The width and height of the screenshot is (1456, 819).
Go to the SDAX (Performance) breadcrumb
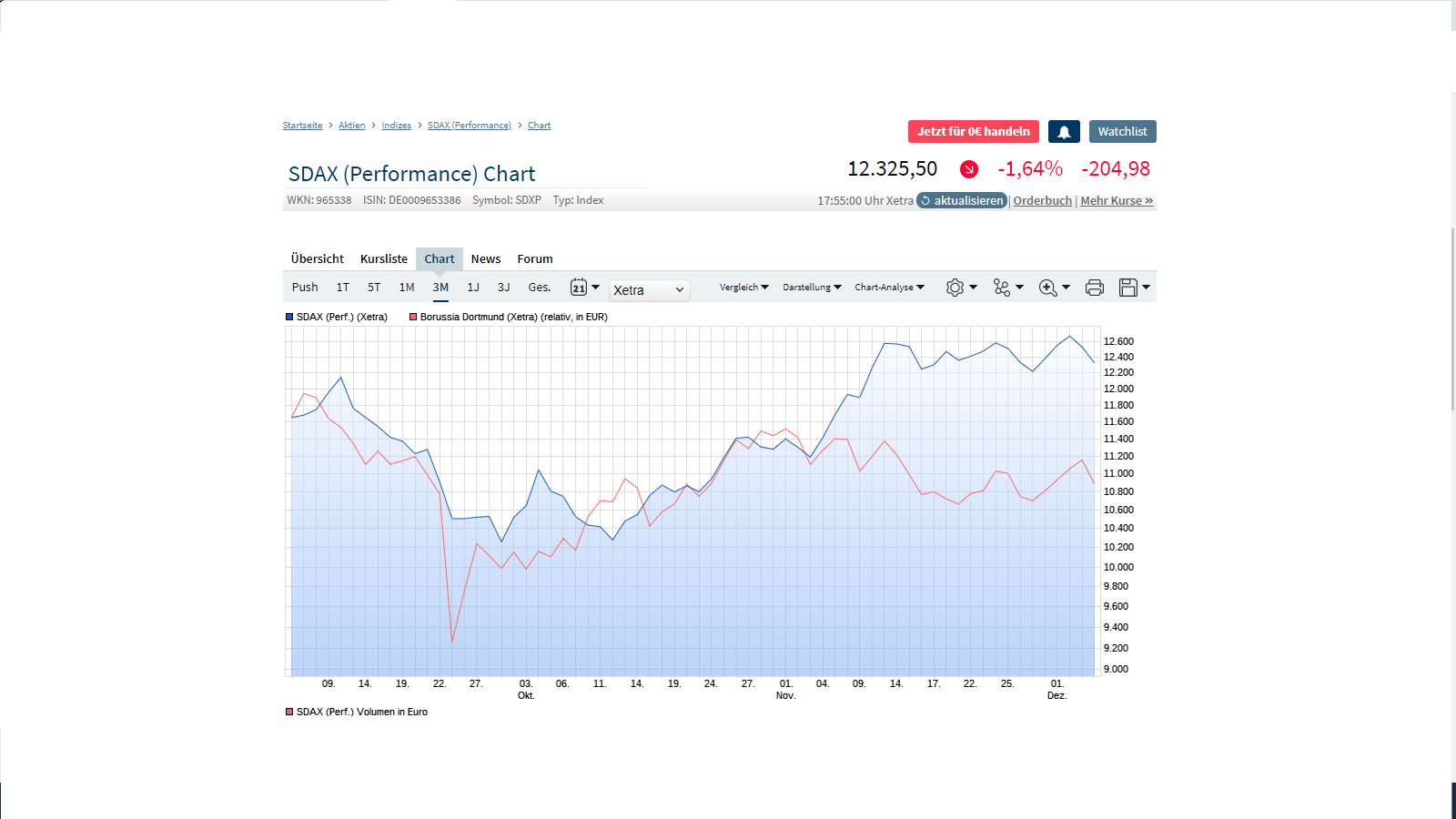coord(470,126)
